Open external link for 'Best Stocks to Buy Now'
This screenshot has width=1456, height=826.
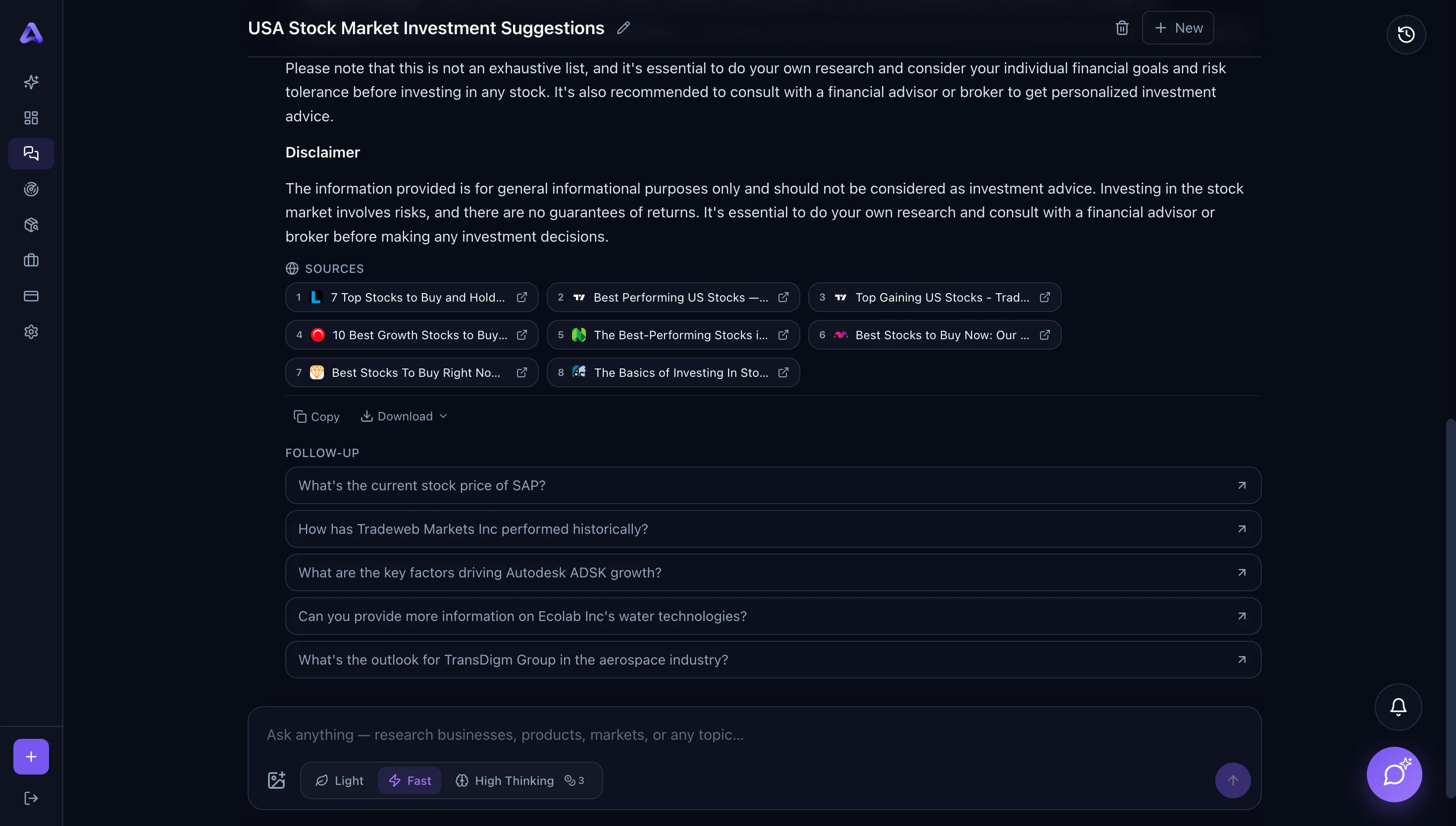click(1045, 335)
